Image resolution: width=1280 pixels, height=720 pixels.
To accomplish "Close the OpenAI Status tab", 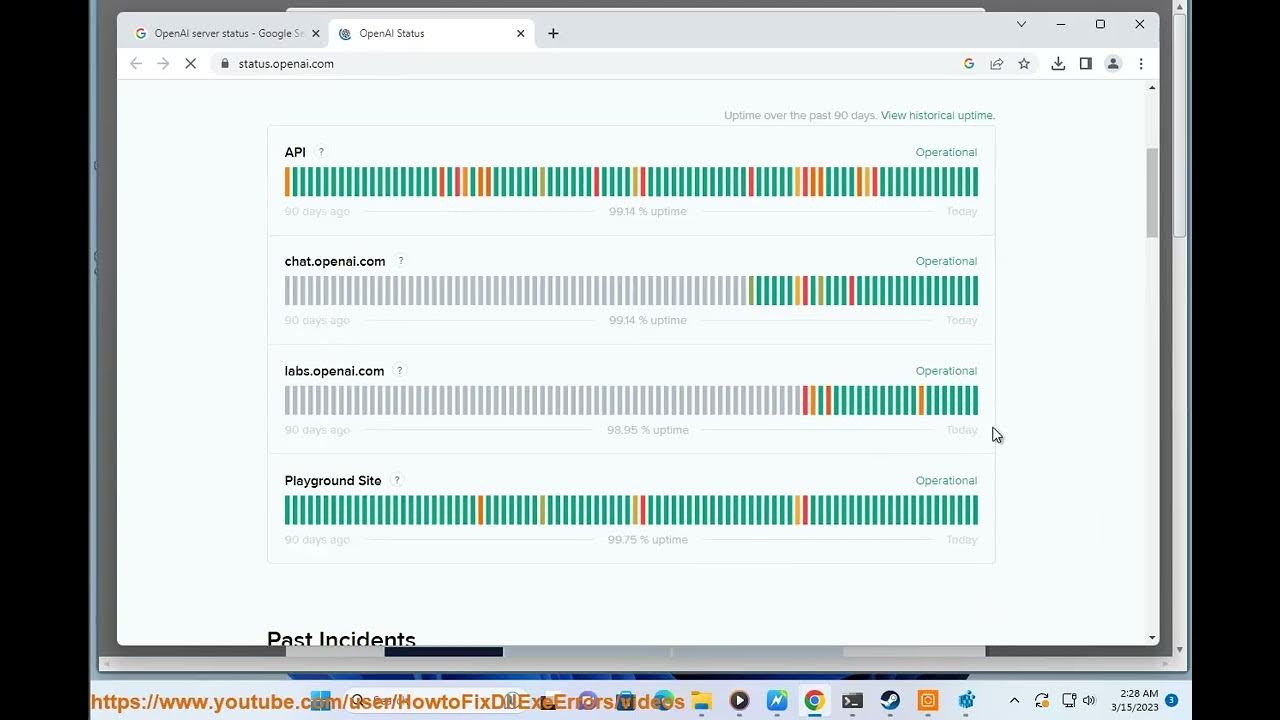I will [521, 33].
